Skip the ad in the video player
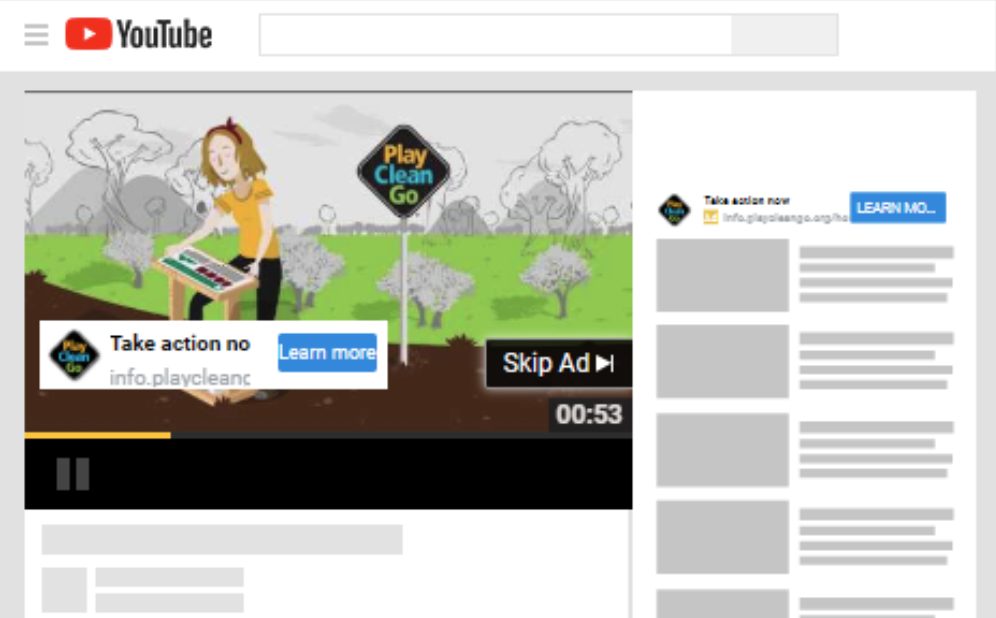 [558, 363]
